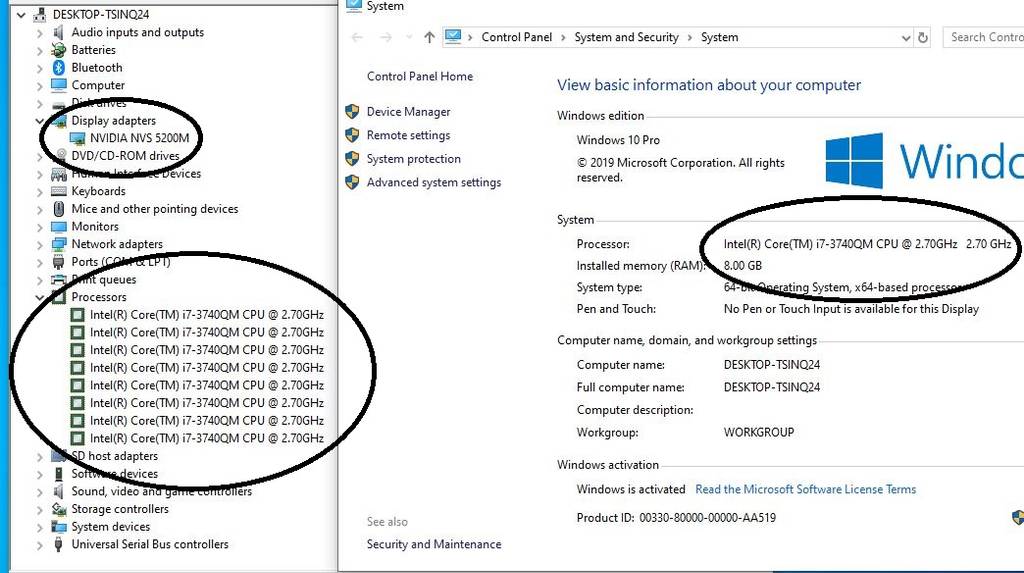
Task: Click the Full computer name DESKTOP-TSINQ24 value
Action: pos(771,387)
